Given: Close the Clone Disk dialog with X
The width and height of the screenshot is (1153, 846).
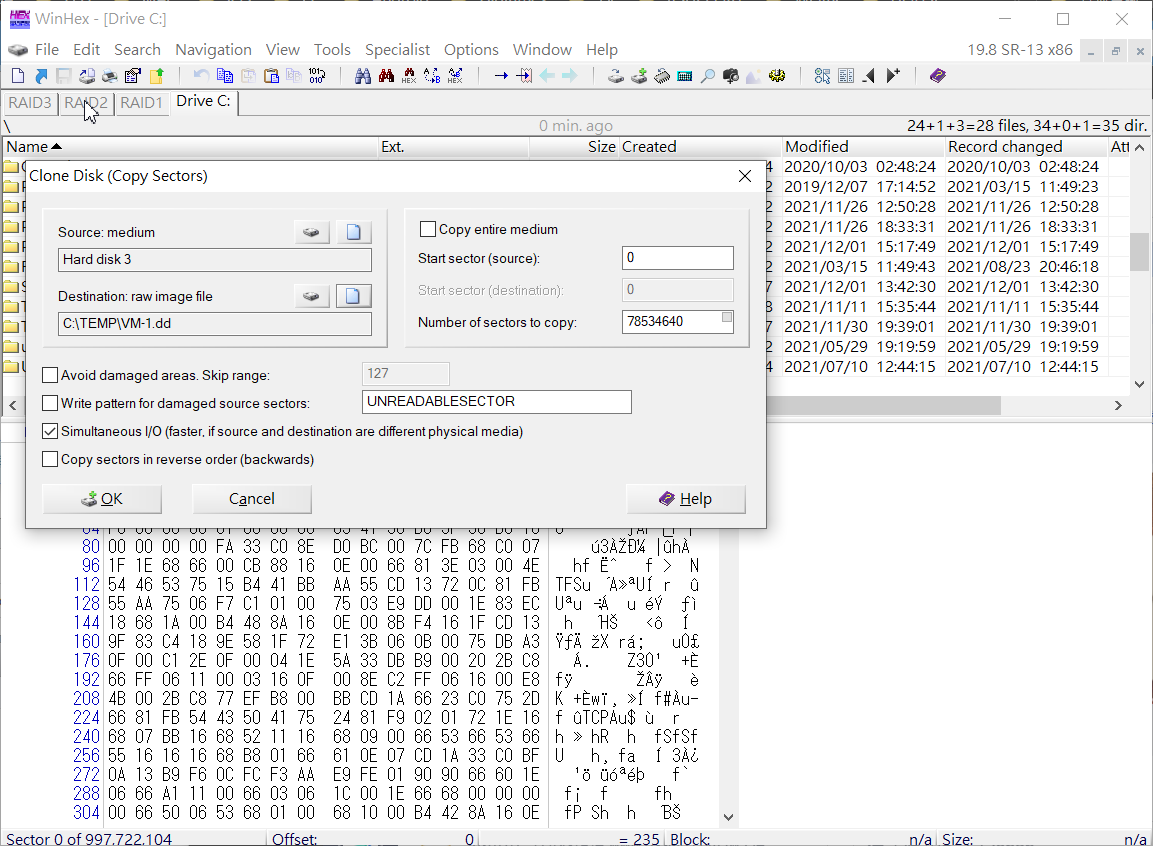Looking at the screenshot, I should click(x=745, y=176).
